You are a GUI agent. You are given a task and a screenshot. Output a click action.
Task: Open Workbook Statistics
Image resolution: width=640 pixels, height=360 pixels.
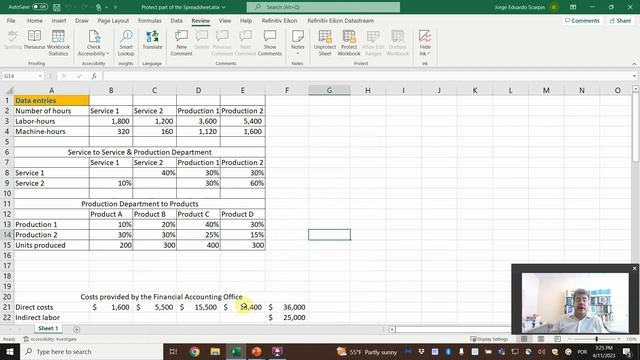pyautogui.click(x=58, y=43)
